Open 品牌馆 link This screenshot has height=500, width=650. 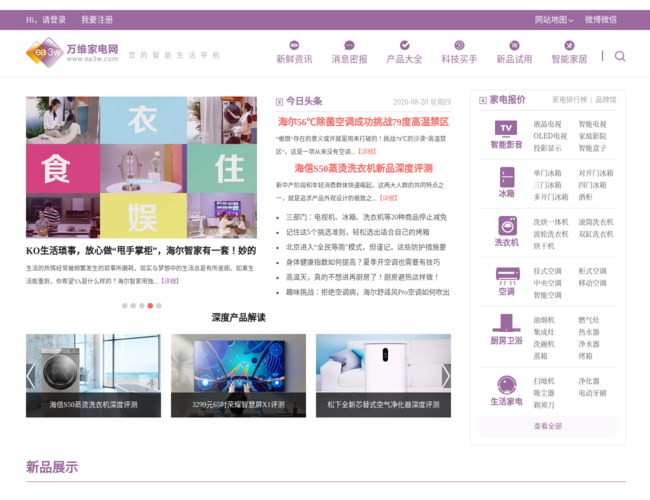606,100
